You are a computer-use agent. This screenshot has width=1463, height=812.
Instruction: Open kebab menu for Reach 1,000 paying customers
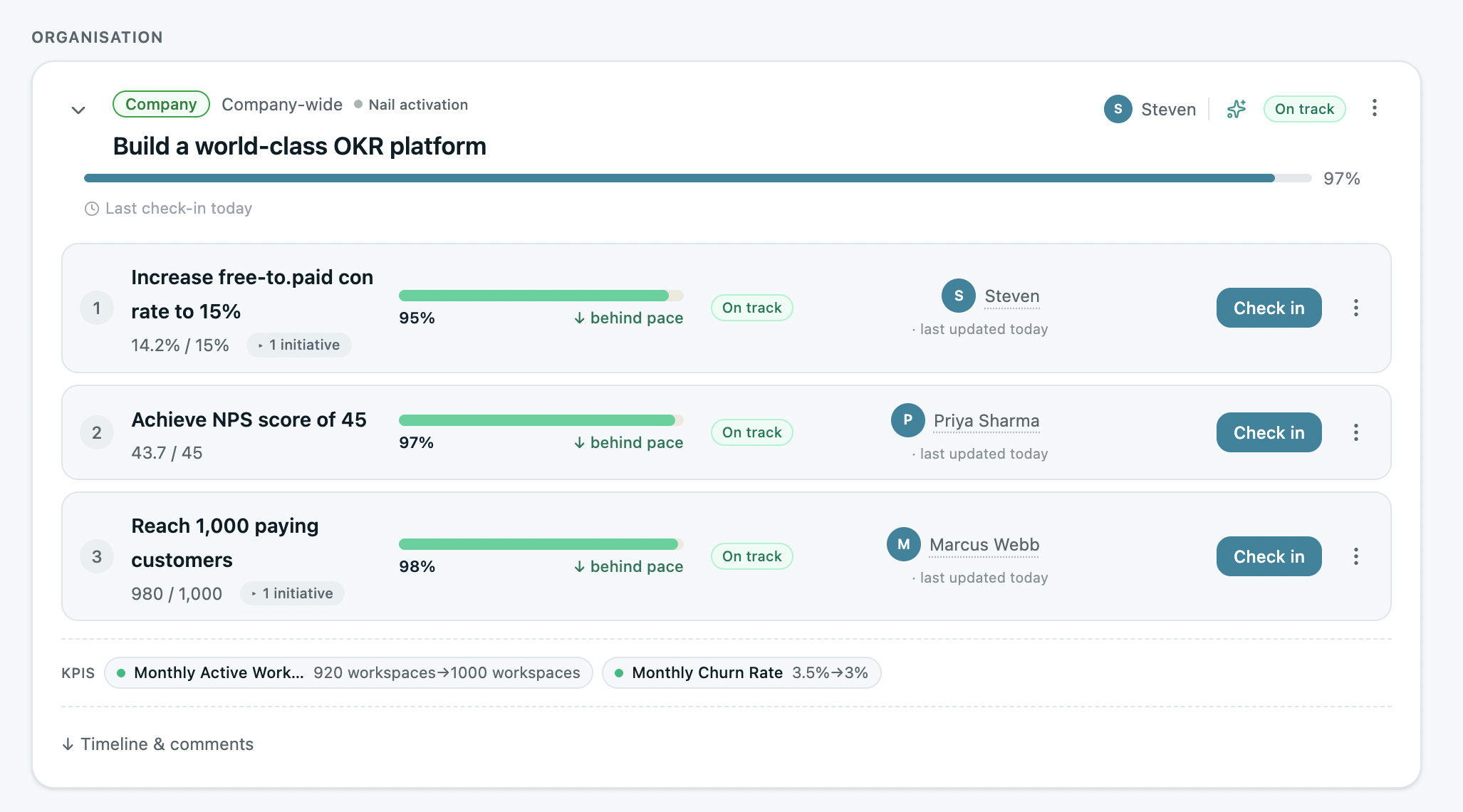(x=1356, y=556)
